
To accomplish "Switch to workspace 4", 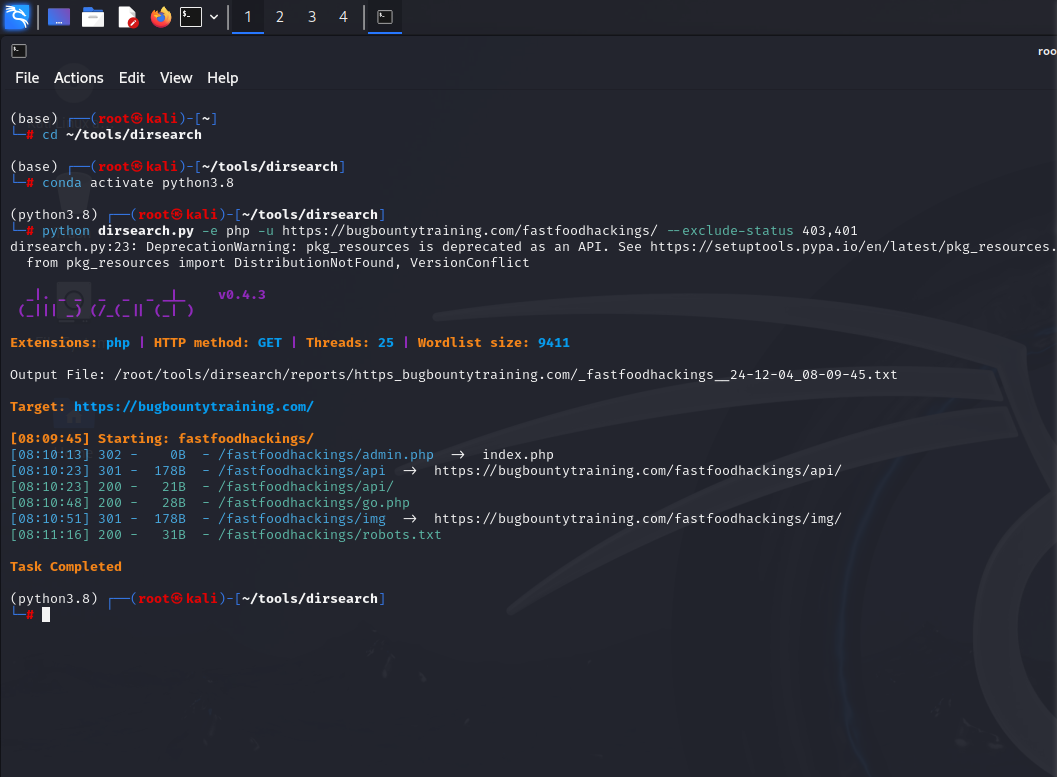I will [x=344, y=17].
